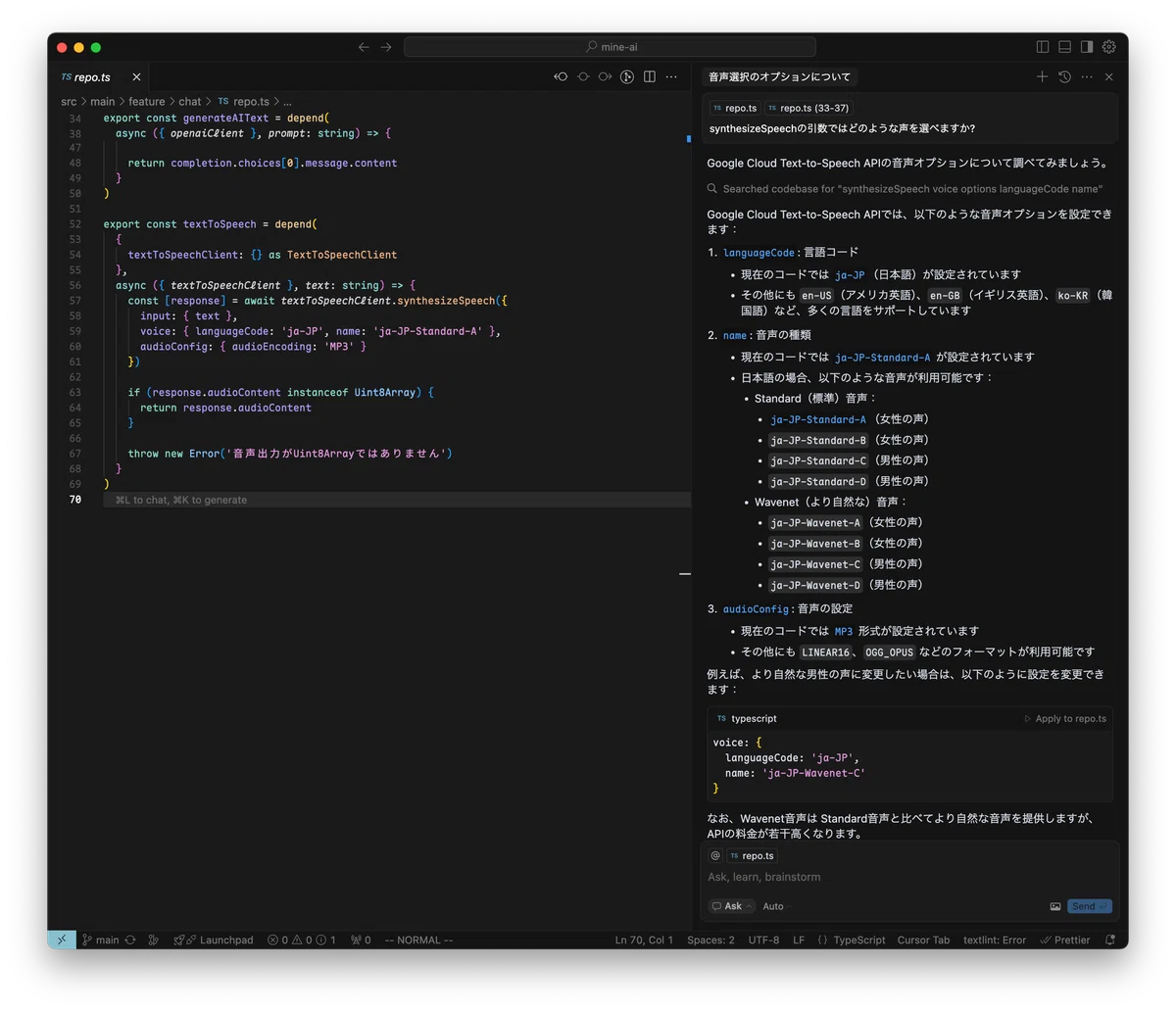Open the notifications bell in status bar
1176x1012 pixels.
coord(1110,940)
